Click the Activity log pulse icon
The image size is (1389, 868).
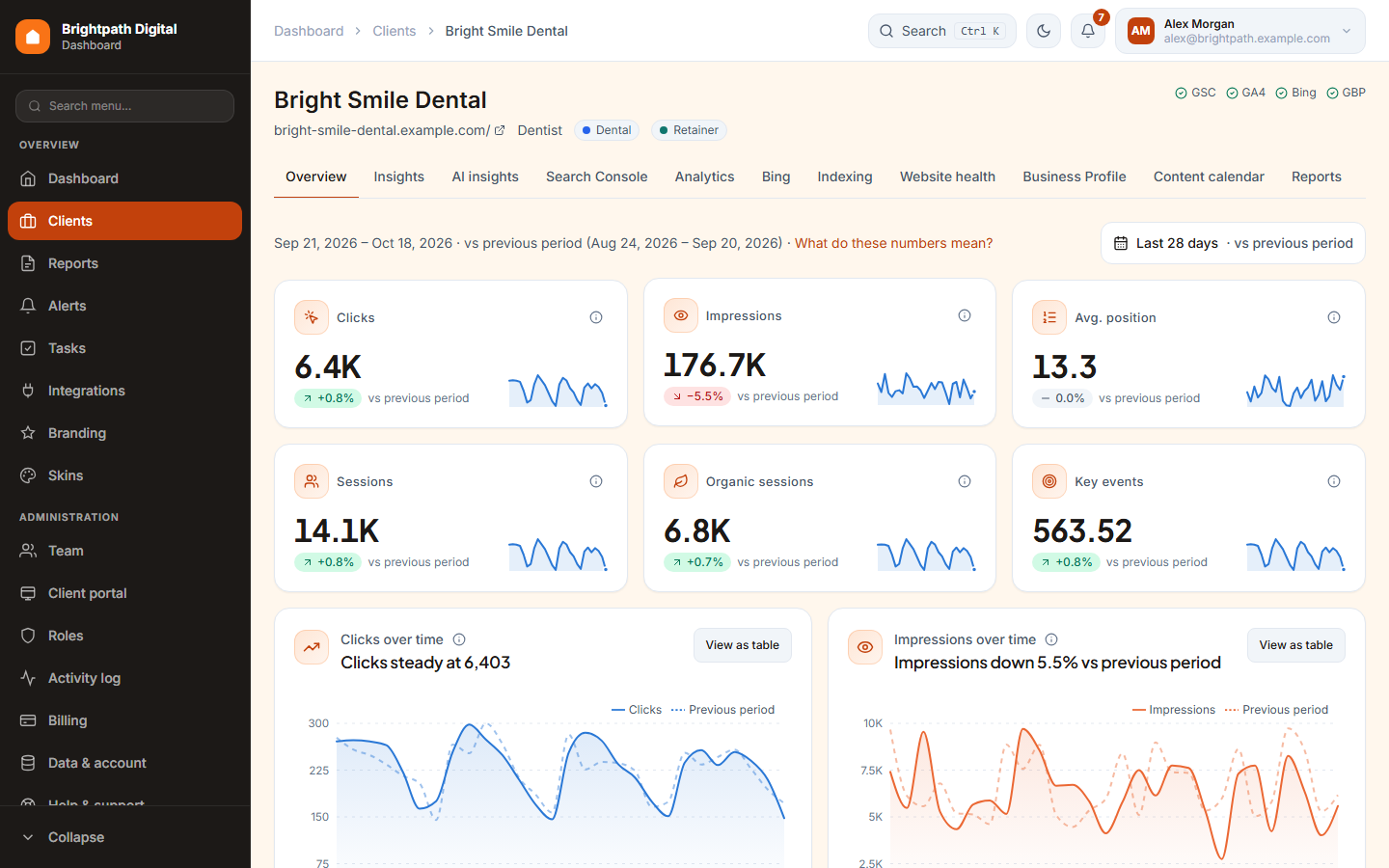[x=28, y=678]
